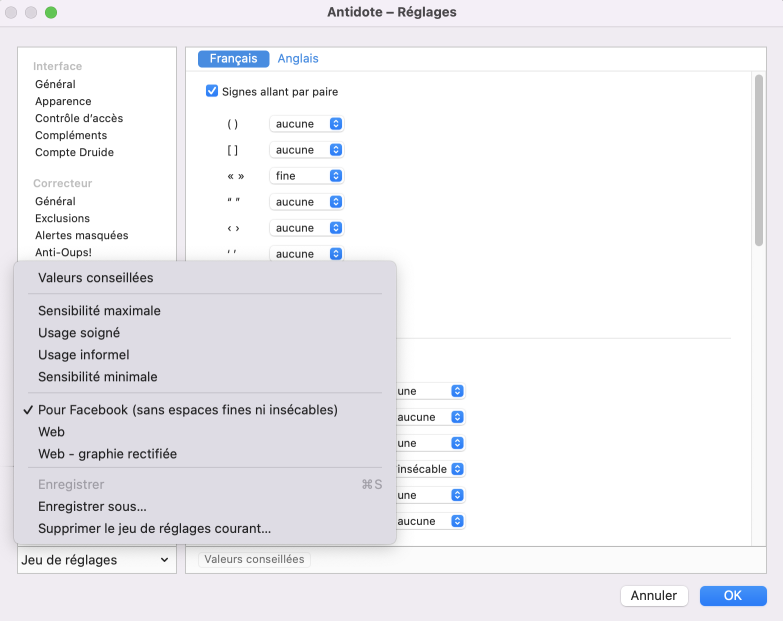Screen dimensions: 783x621
Task: Select Sensibilité minimale preset
Action: pyautogui.click(x=98, y=377)
